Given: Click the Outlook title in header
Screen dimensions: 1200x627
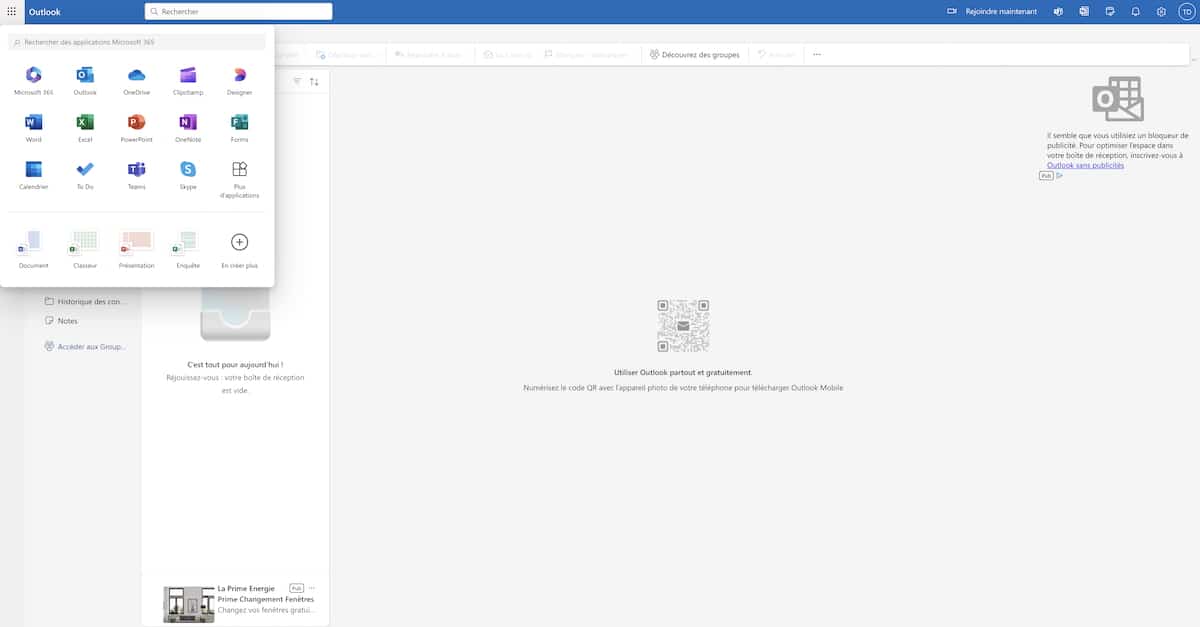Looking at the screenshot, I should (44, 11).
